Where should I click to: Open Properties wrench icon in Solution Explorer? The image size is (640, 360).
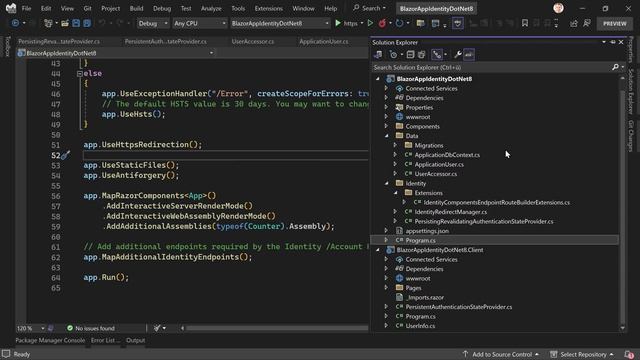tap(458, 54)
